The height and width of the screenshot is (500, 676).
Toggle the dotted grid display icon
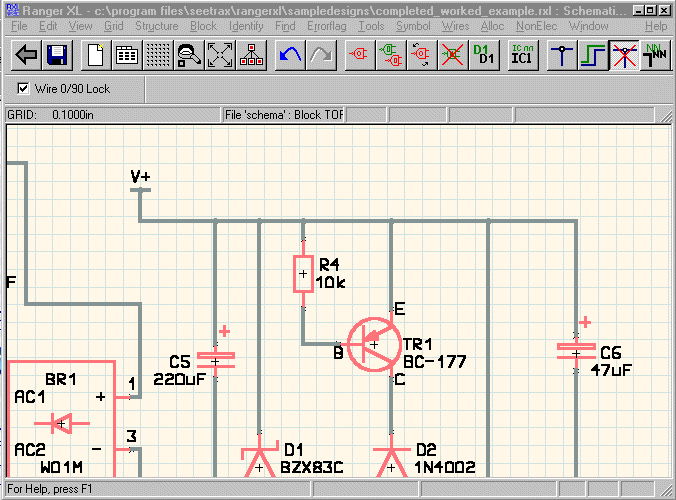tap(158, 55)
